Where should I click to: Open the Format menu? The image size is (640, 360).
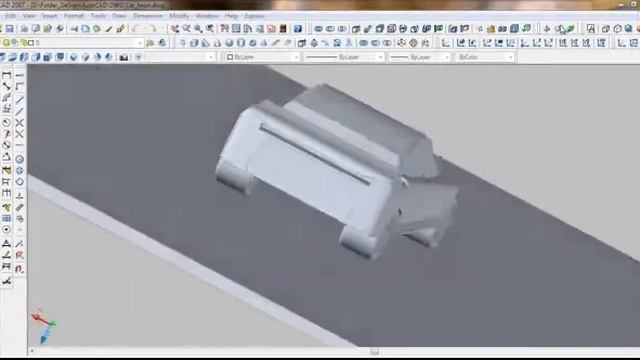pos(74,16)
